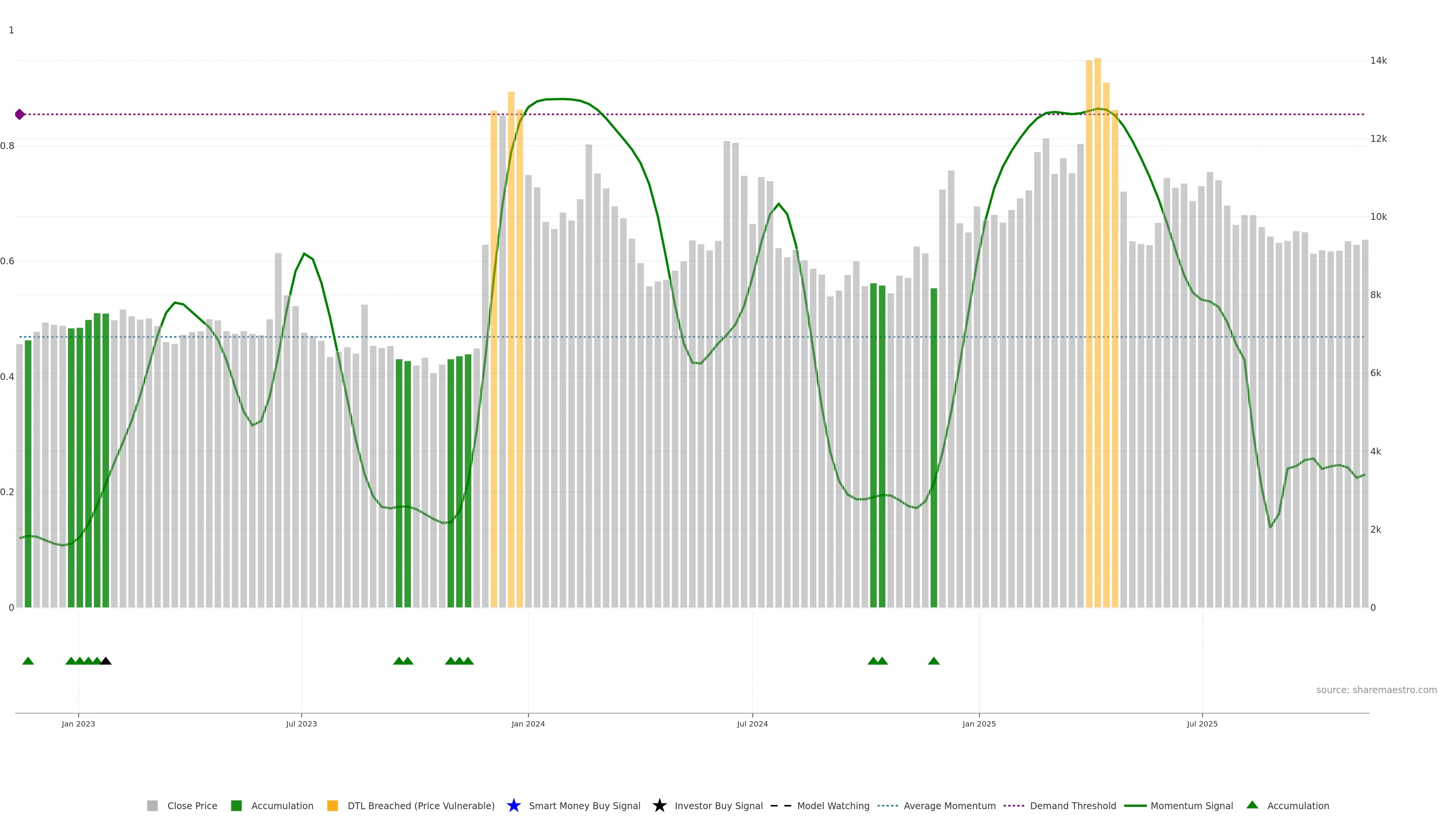The height and width of the screenshot is (819, 1456).
Task: Click the orange DTL Breached color swatch
Action: click(x=333, y=805)
